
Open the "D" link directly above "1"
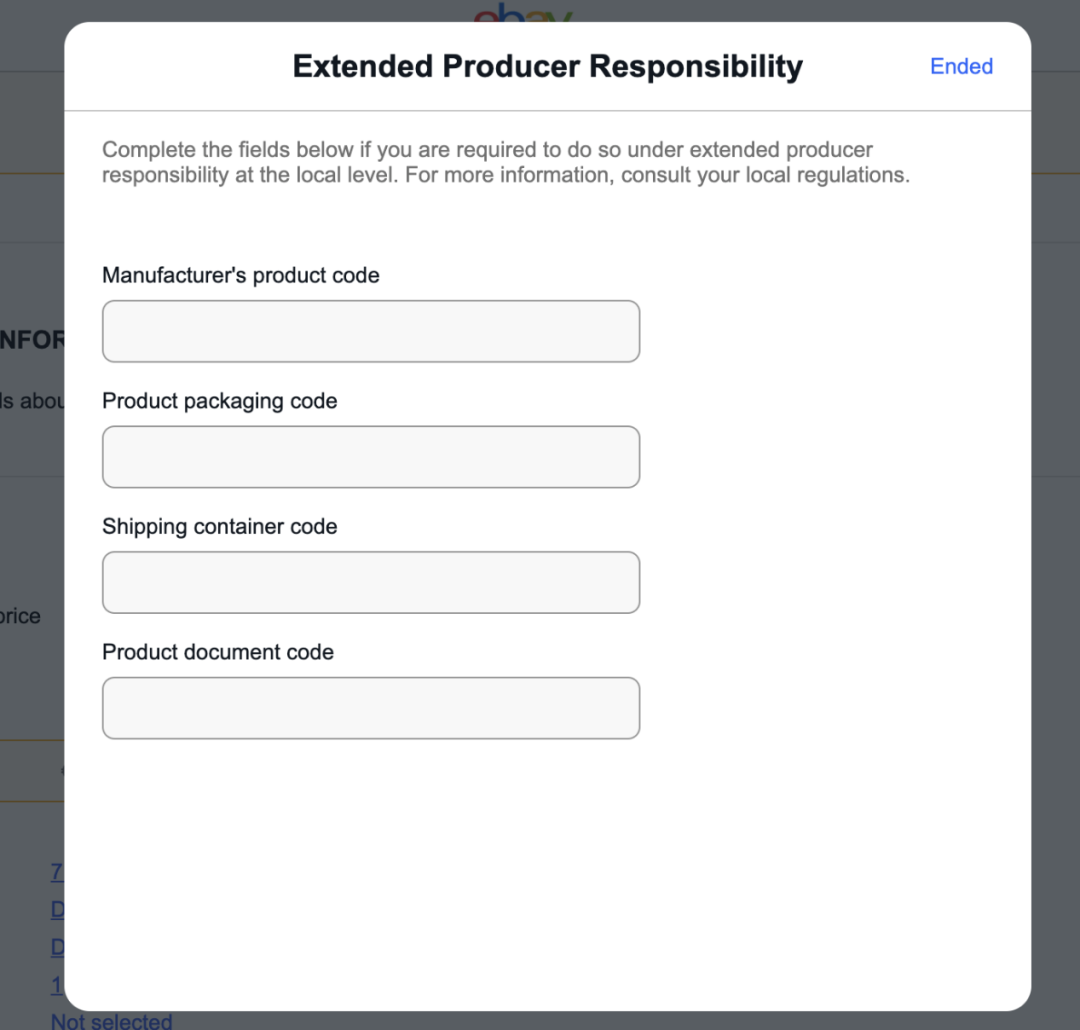coord(57,947)
